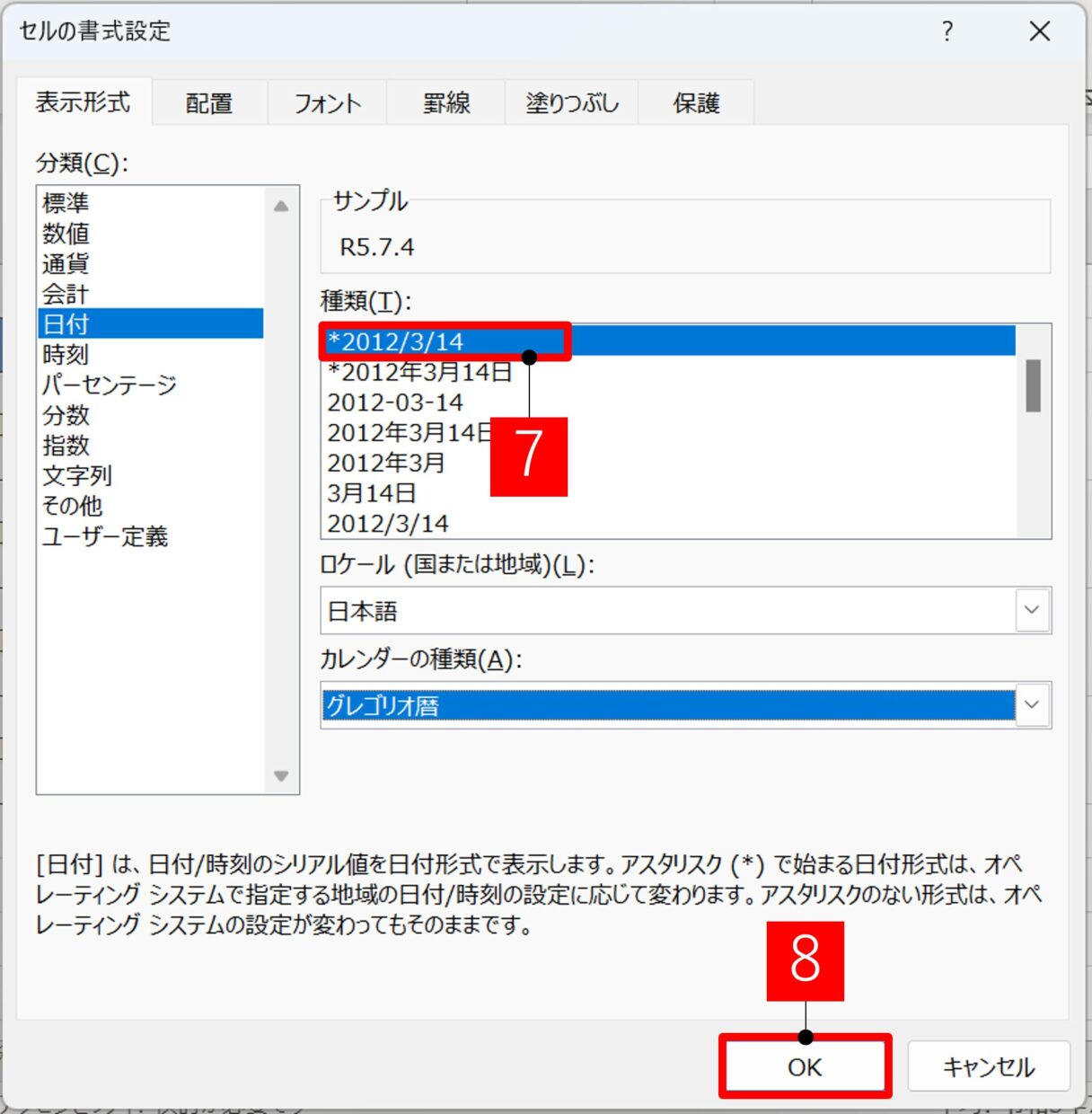The height and width of the screenshot is (1114, 1092).
Task: Confirm with the OK button
Action: point(805,1066)
